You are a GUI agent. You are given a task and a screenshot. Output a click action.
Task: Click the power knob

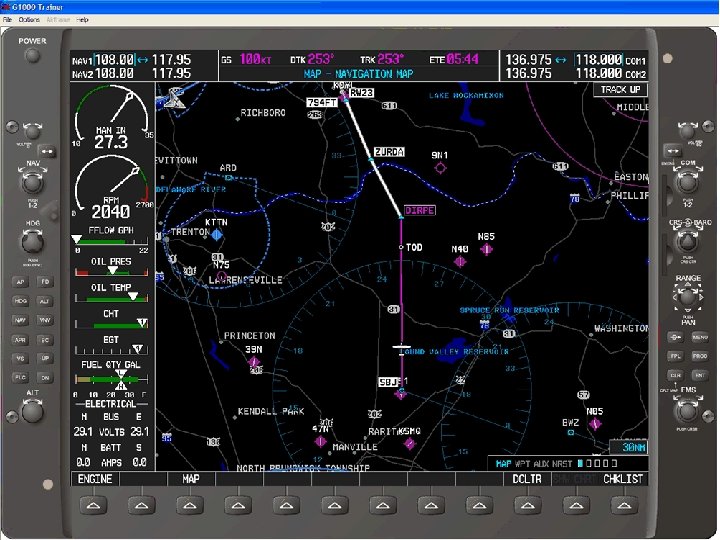tap(32, 56)
